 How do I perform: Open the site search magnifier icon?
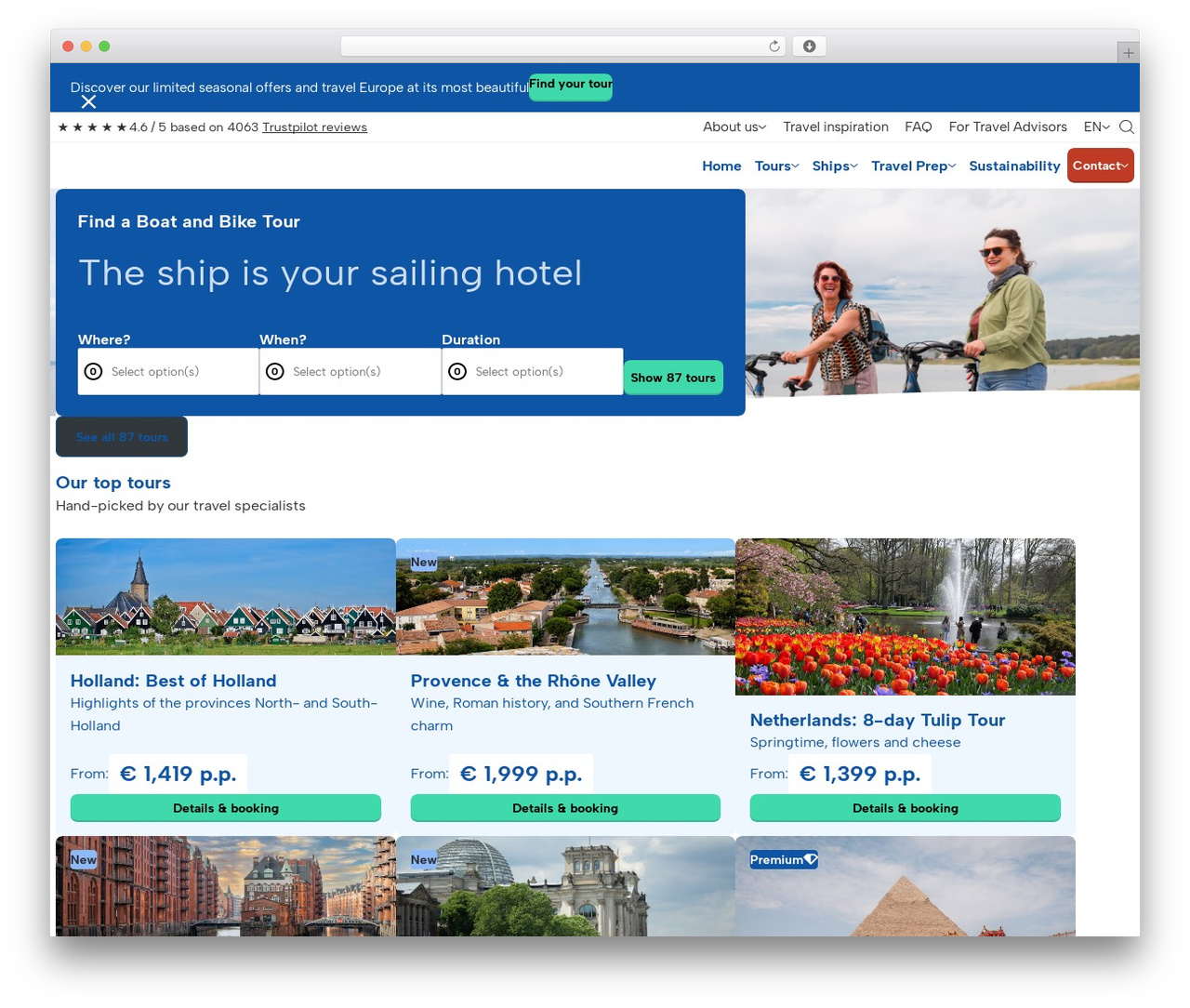[x=1126, y=127]
